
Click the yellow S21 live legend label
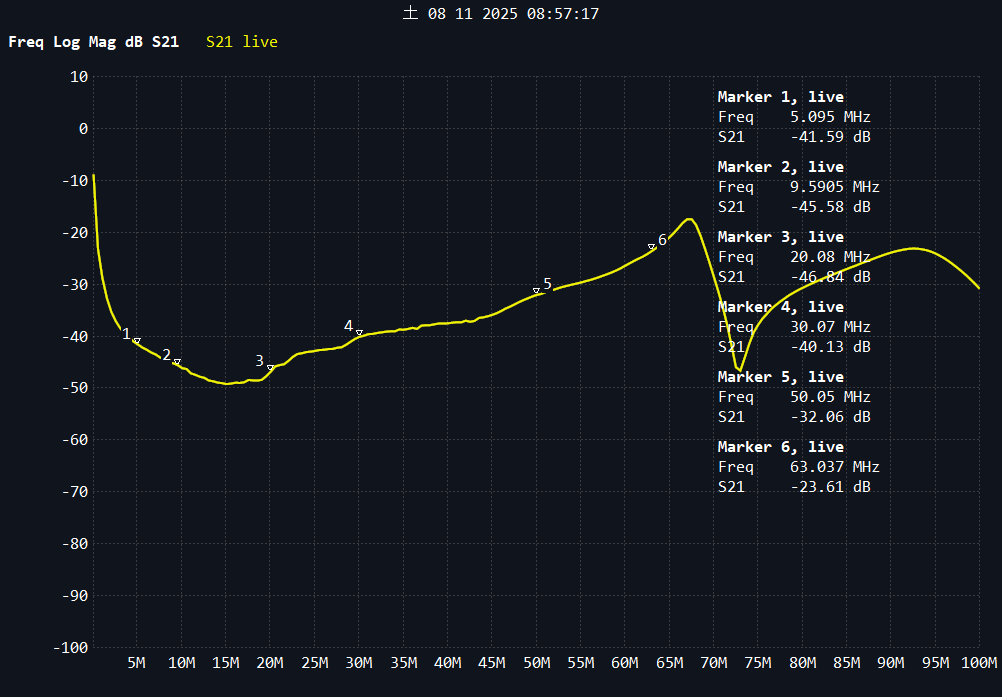click(241, 42)
